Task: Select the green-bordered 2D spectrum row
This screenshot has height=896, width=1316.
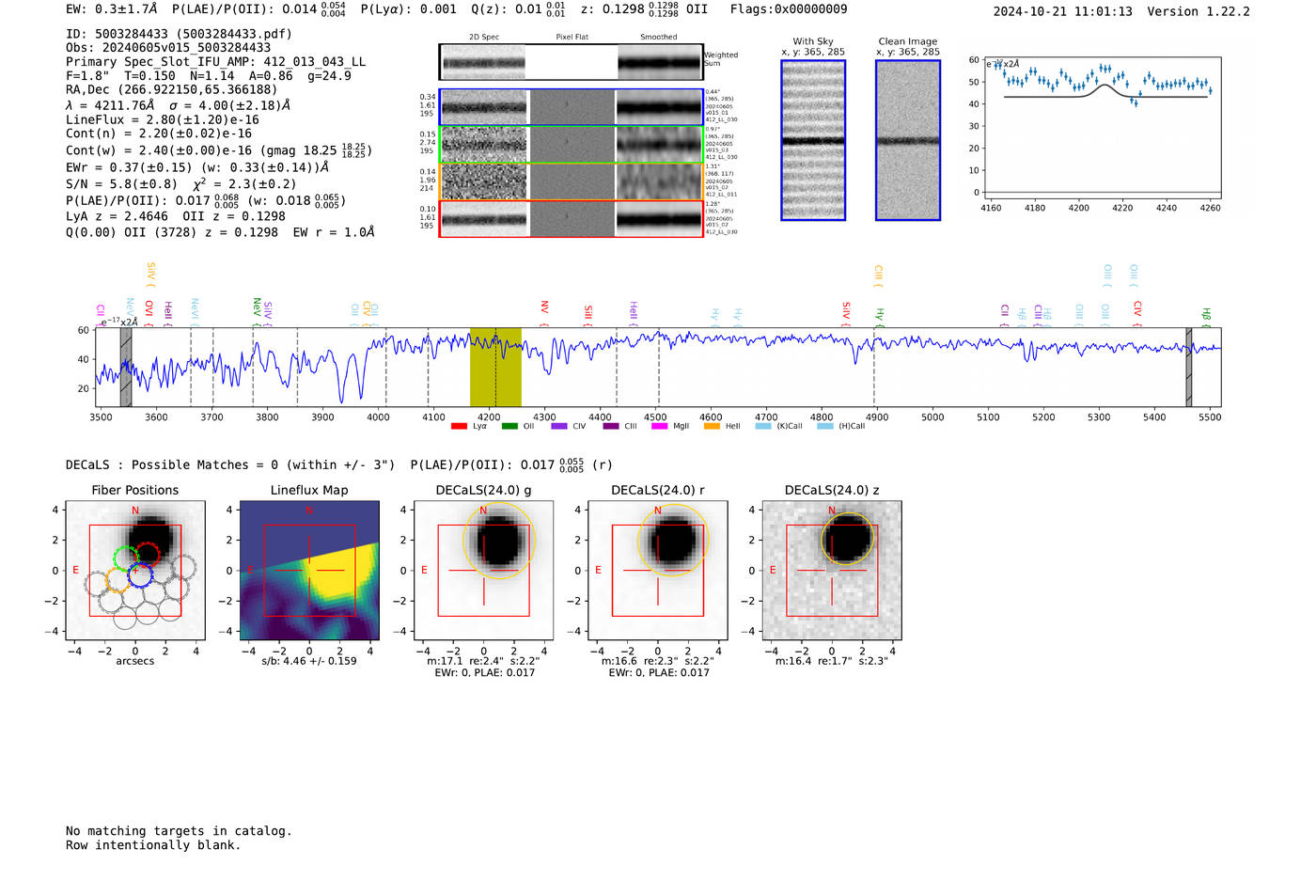Action: coord(571,145)
